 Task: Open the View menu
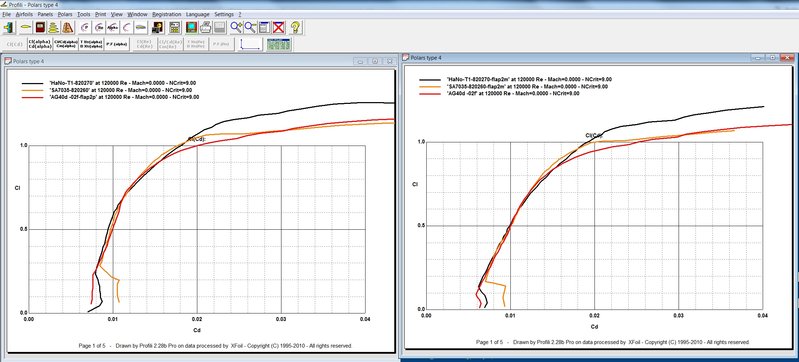(117, 14)
